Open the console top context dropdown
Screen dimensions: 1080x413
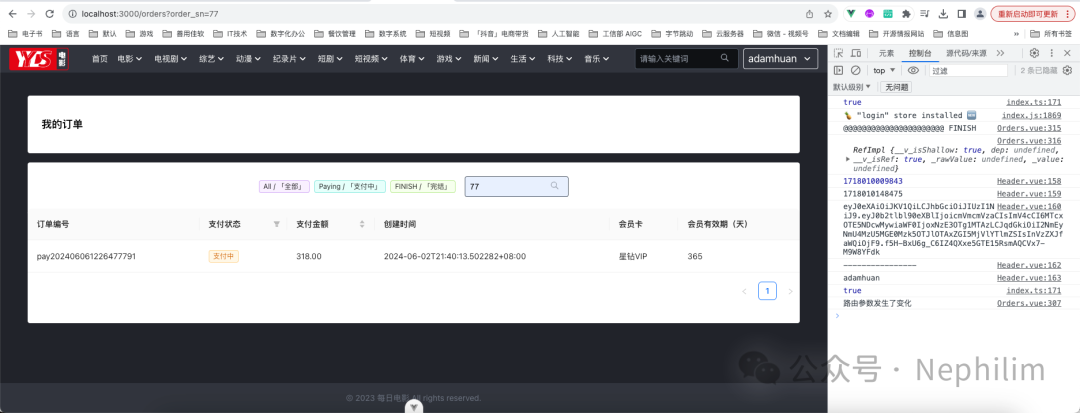click(x=884, y=70)
